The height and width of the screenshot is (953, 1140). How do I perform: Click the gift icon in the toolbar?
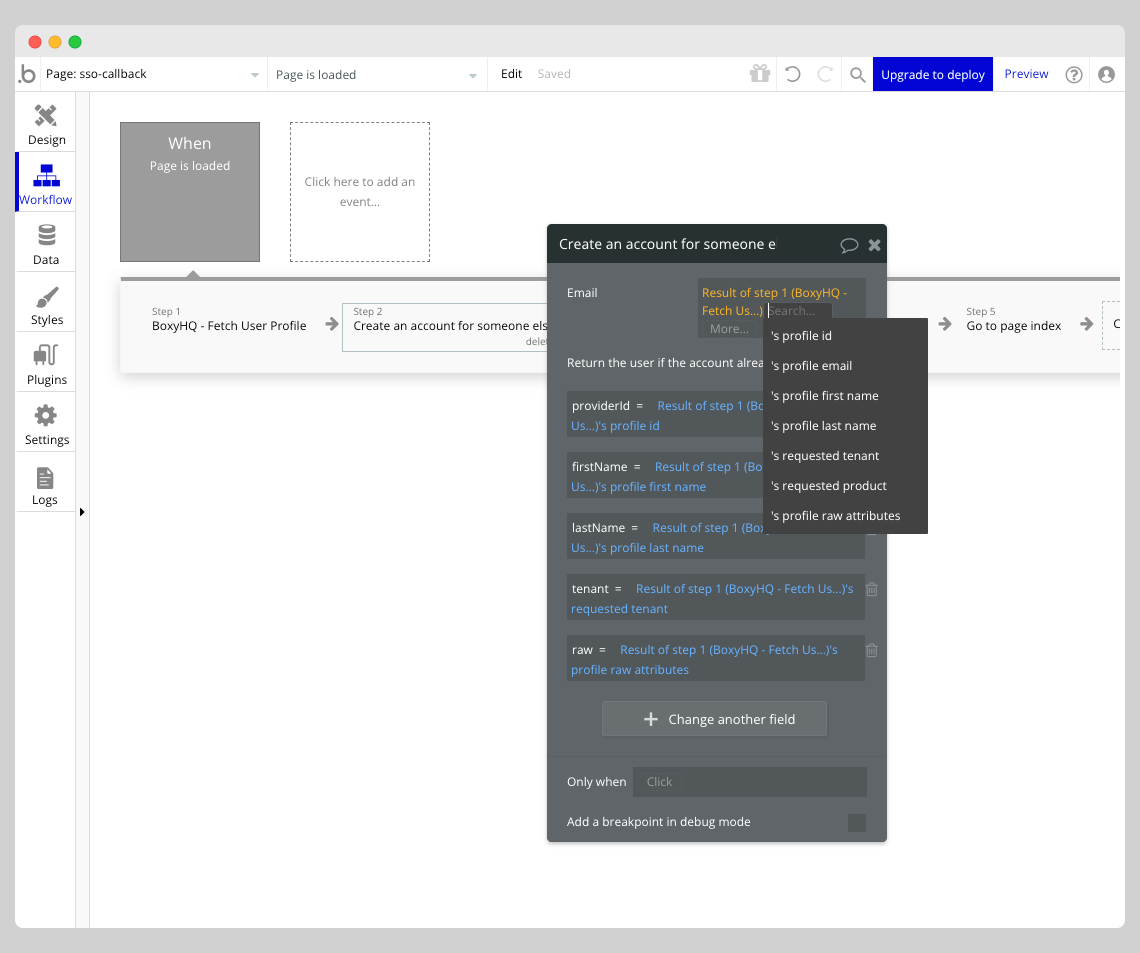pos(760,73)
